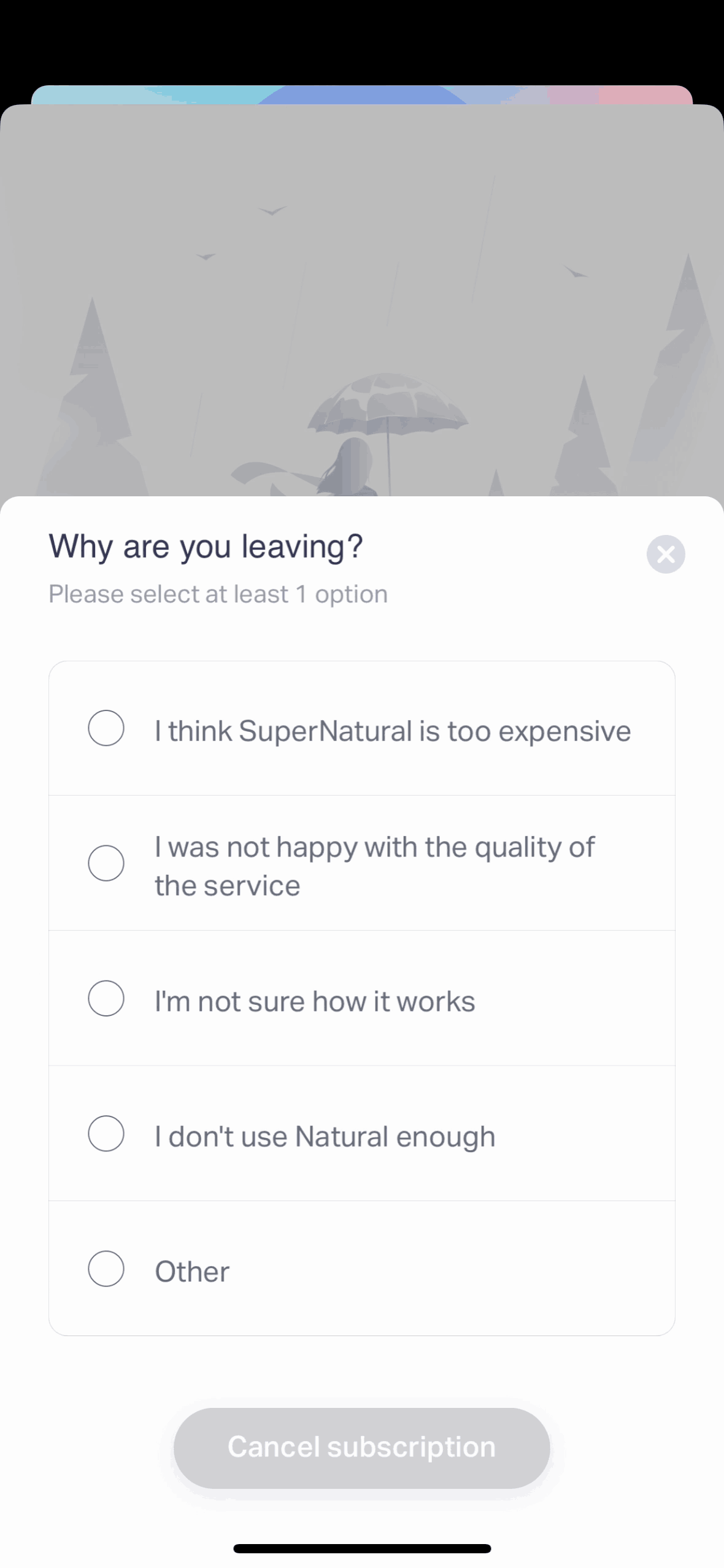Choose the 'quality of the service' radio circle
The image size is (724, 1568).
tap(106, 863)
